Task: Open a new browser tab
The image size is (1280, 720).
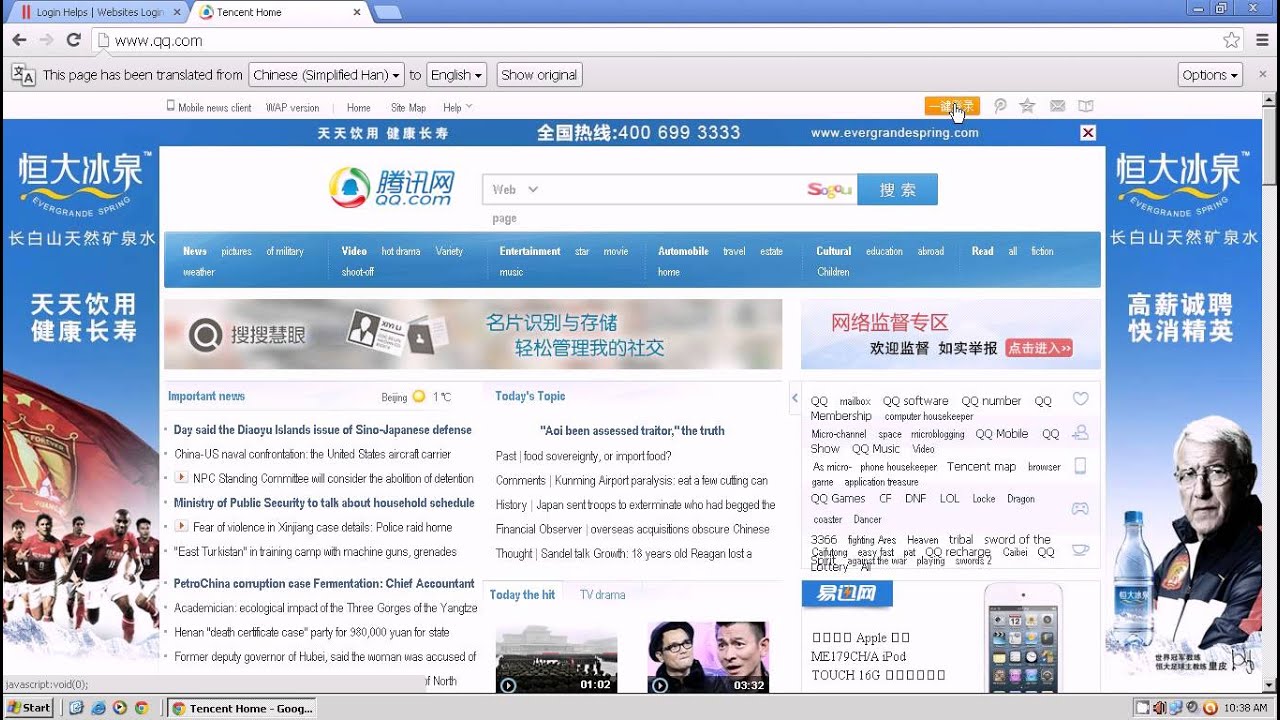Action: (388, 12)
